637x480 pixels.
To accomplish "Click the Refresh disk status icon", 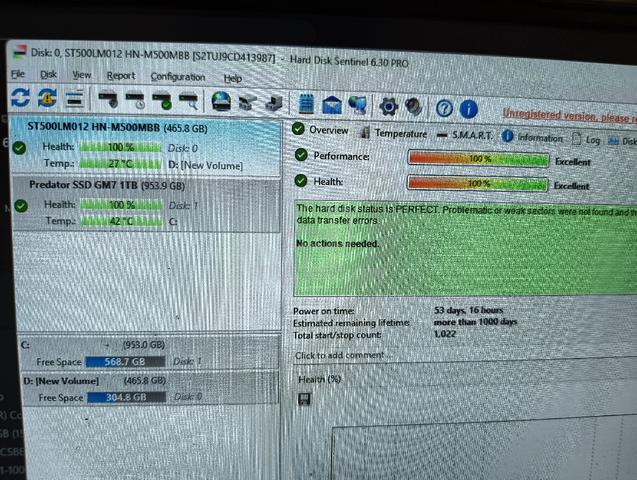I will tap(20, 97).
